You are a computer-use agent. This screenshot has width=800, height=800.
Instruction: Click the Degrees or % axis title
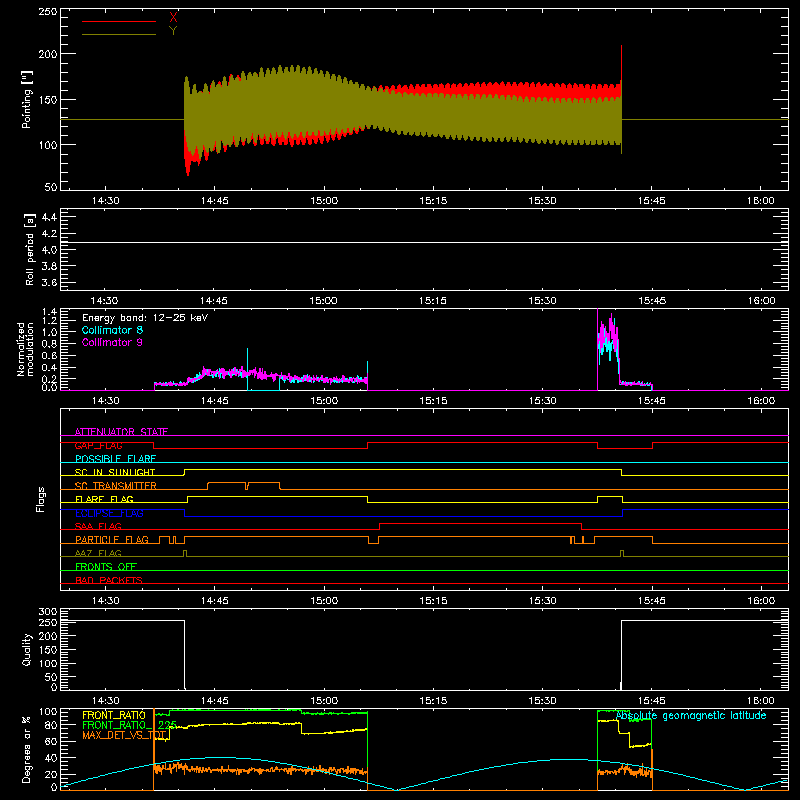tap(27, 749)
